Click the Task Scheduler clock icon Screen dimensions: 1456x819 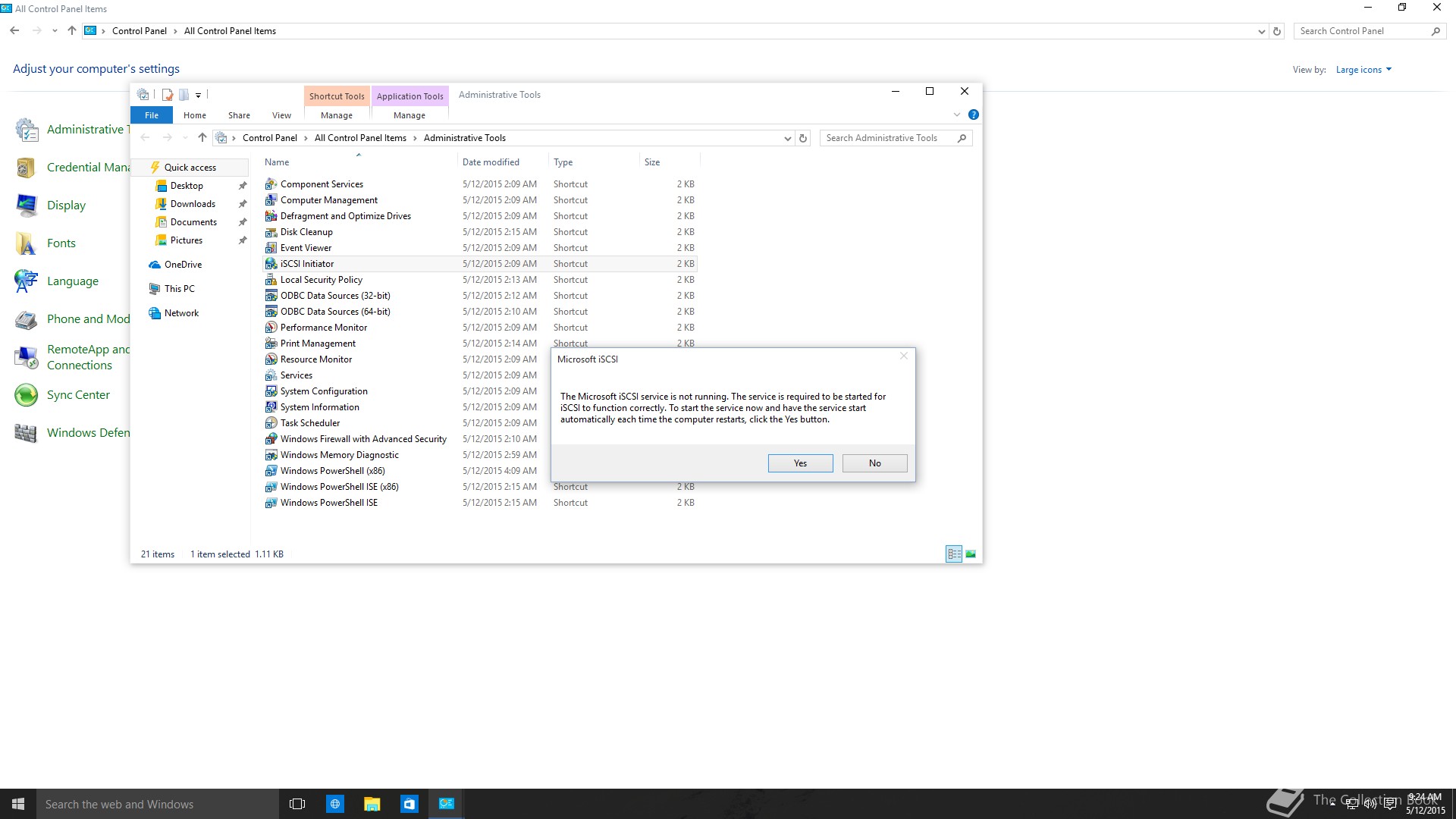[x=271, y=423]
